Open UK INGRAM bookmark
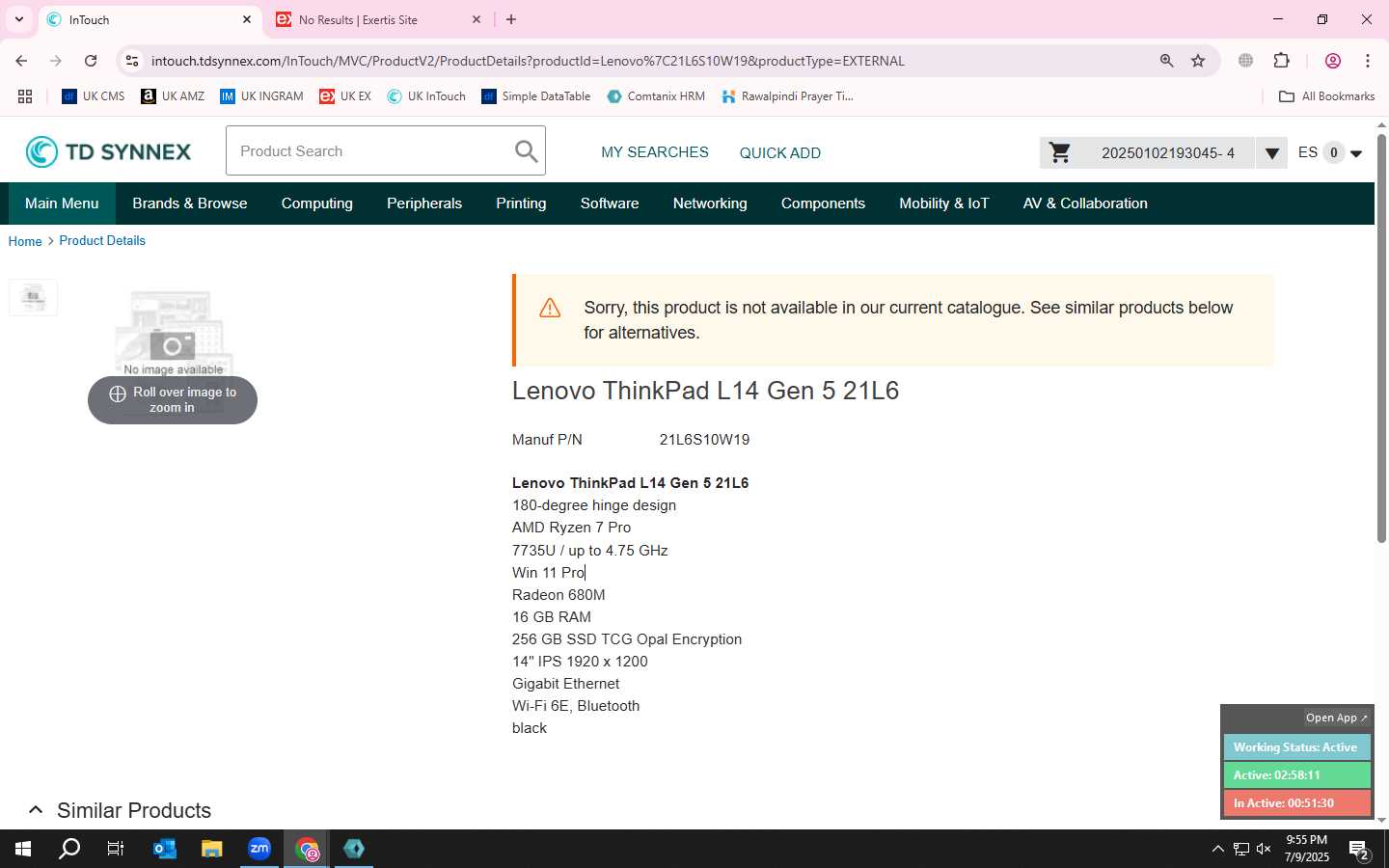The height and width of the screenshot is (868, 1389). click(261, 96)
